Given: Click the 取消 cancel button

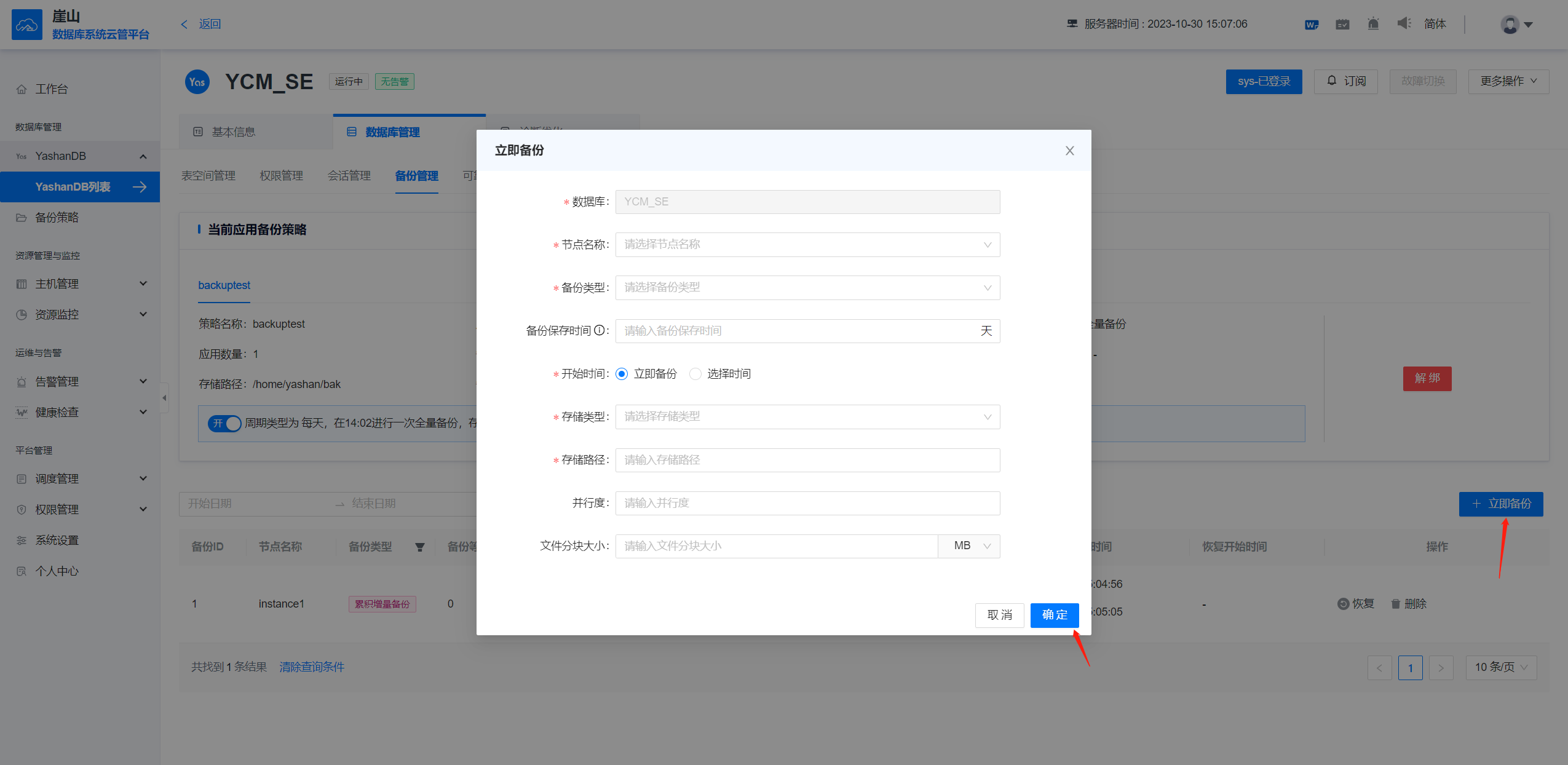Looking at the screenshot, I should tap(999, 615).
